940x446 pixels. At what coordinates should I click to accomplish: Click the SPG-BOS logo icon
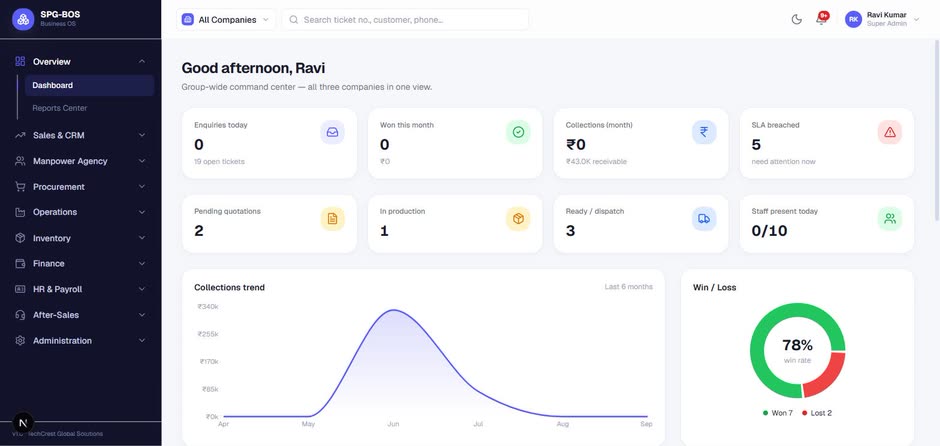[23, 19]
